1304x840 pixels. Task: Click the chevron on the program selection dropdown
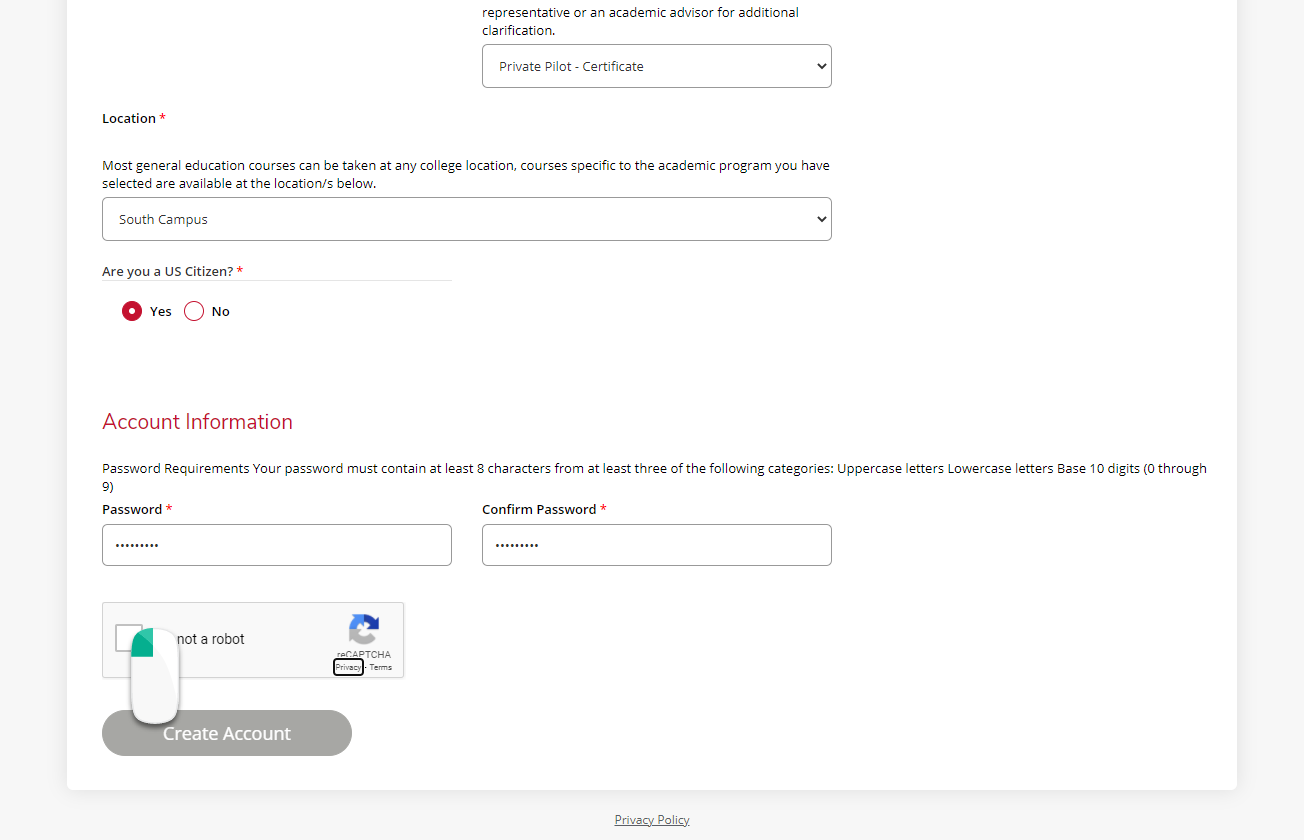(820, 65)
